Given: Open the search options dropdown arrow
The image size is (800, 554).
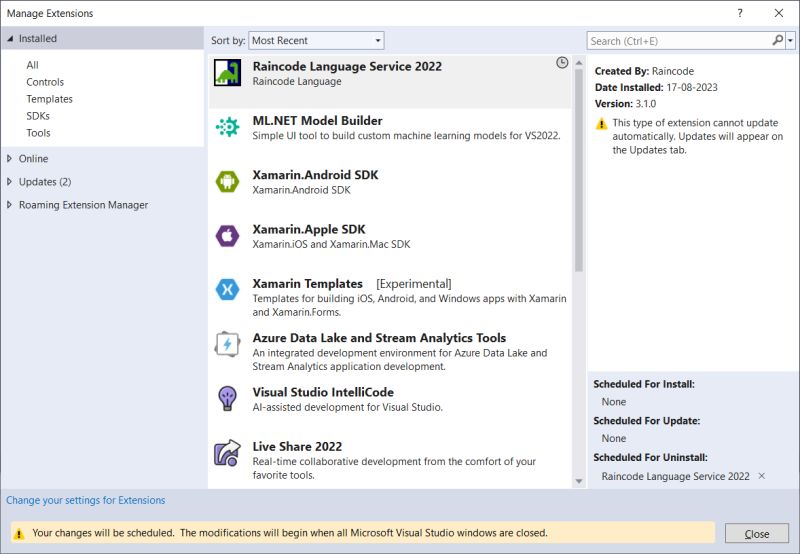Looking at the screenshot, I should 790,40.
